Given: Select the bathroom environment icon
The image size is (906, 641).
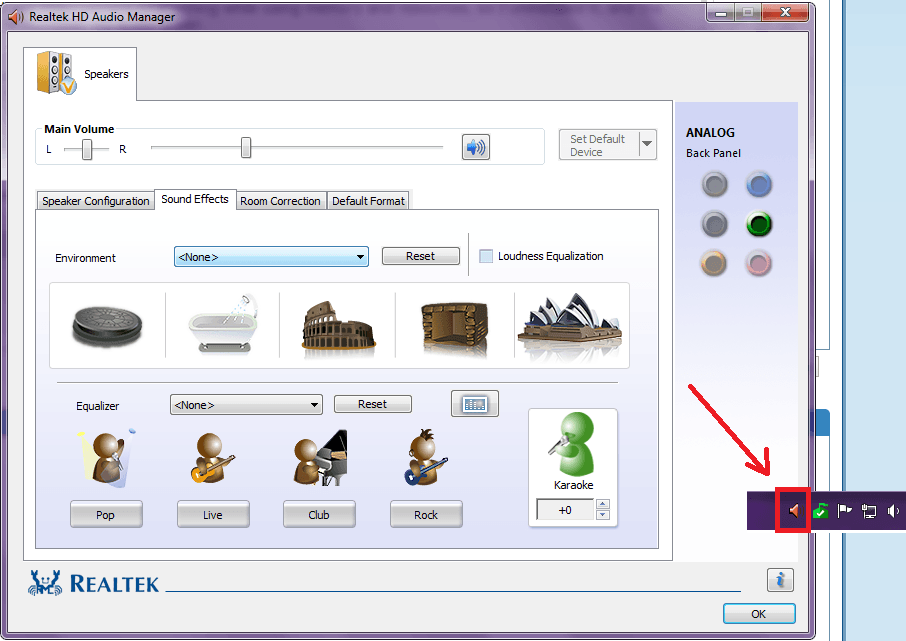Looking at the screenshot, I should click(x=223, y=324).
